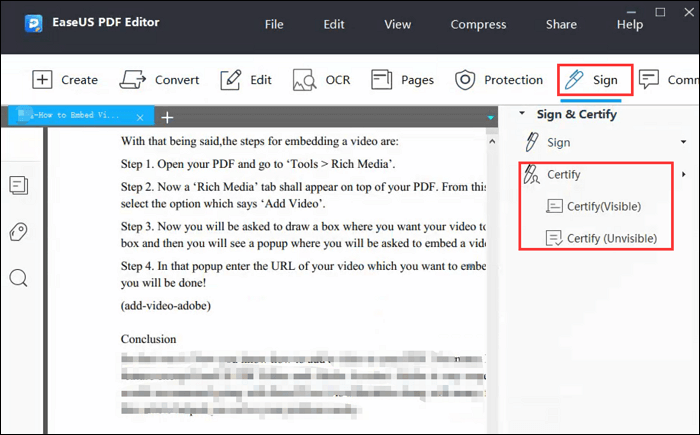This screenshot has width=700, height=435.
Task: Click the Pages layout icon
Action: tap(382, 80)
